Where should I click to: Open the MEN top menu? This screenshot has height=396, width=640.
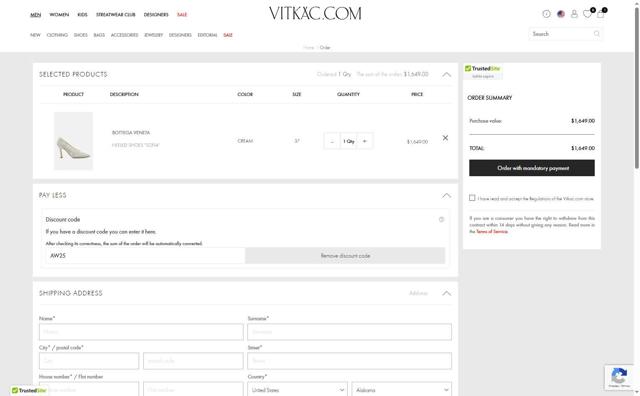click(x=36, y=15)
